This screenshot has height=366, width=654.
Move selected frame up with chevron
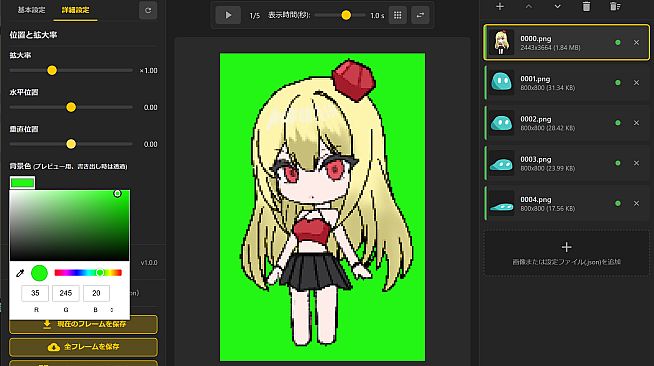pos(528,6)
